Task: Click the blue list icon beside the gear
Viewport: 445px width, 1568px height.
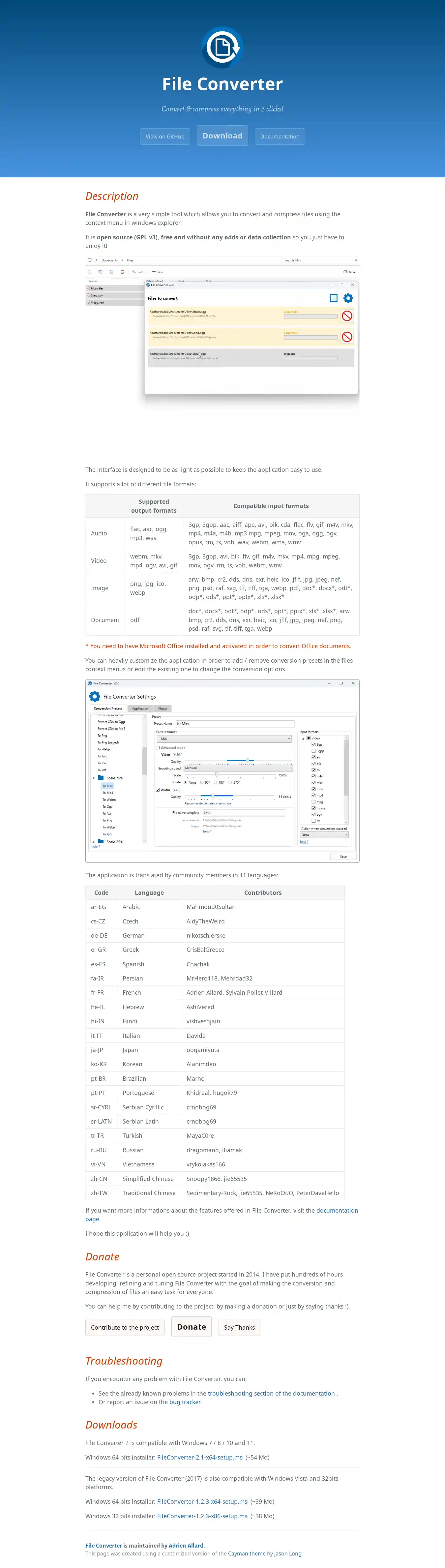Action: pyautogui.click(x=333, y=298)
